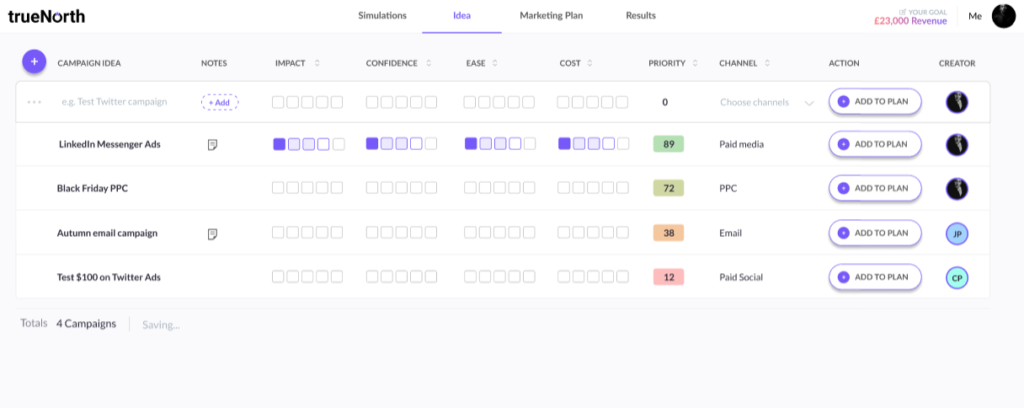Set first Impact box for Black Friday PPC
The width and height of the screenshot is (1024, 408).
point(279,188)
